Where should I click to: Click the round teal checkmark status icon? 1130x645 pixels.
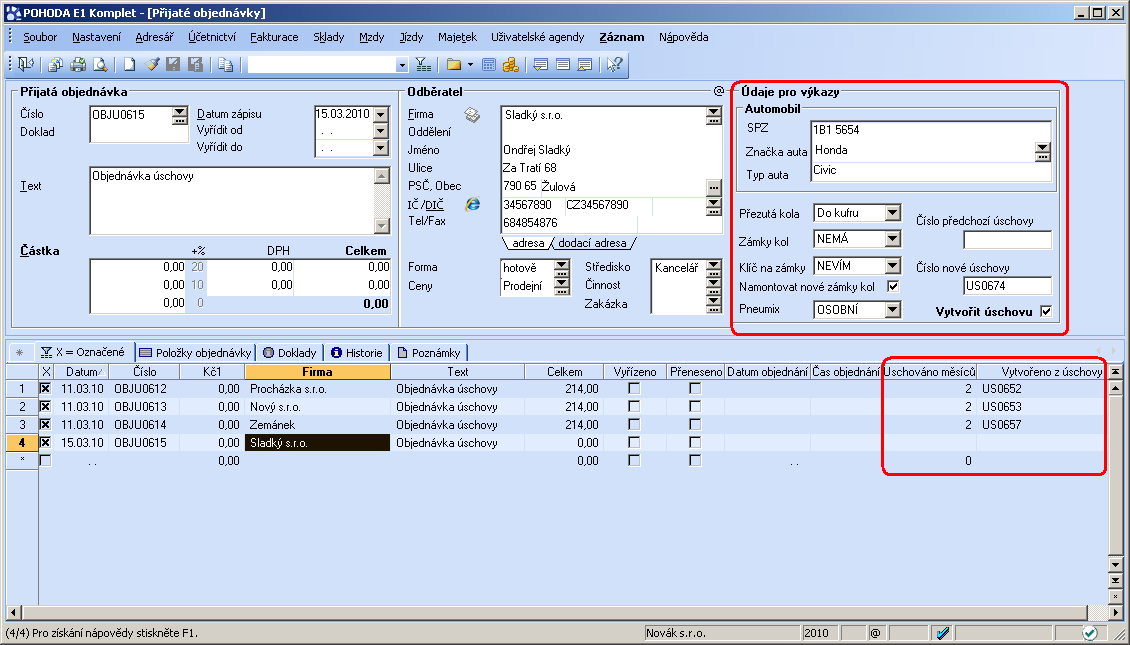pos(1090,633)
